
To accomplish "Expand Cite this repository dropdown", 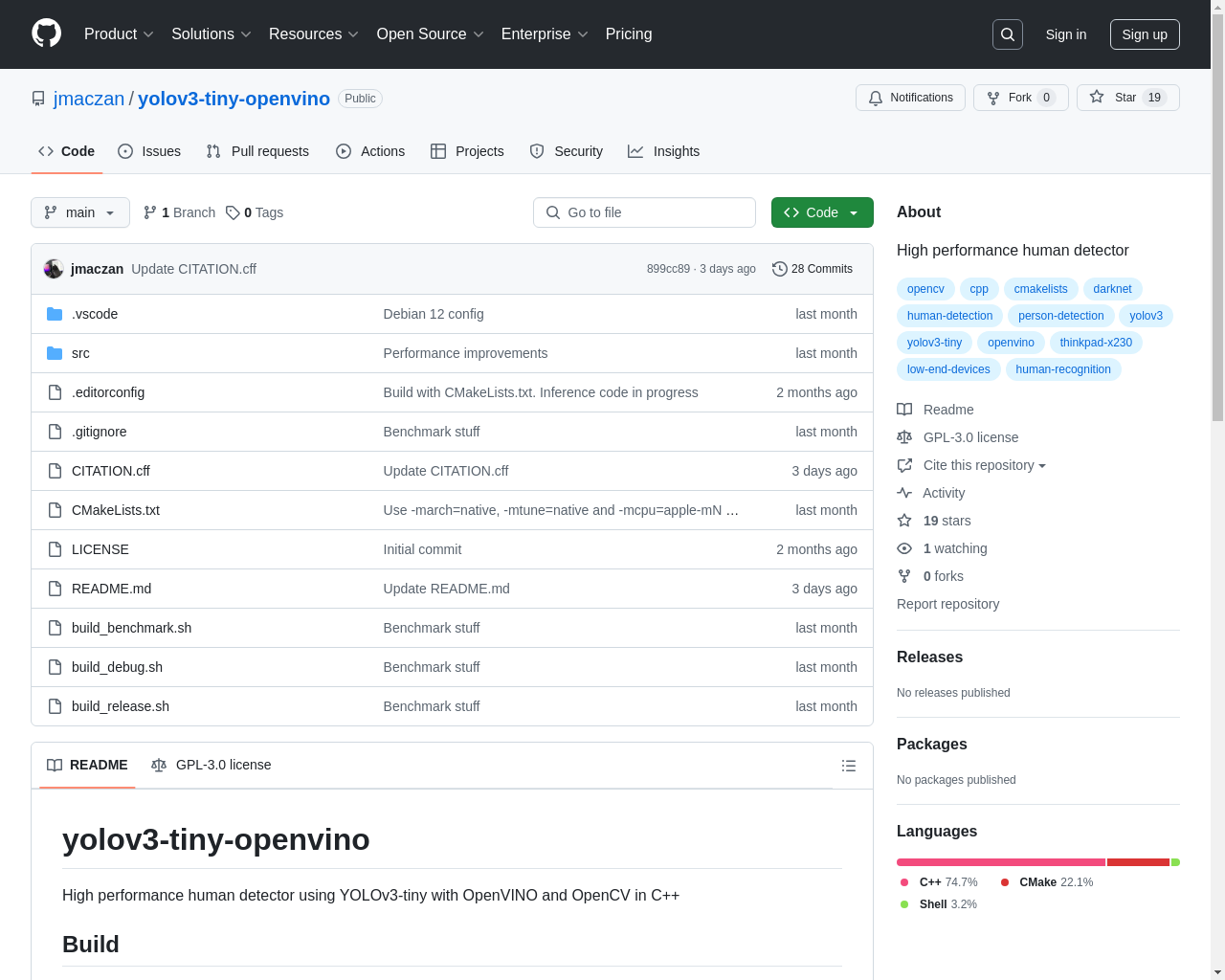I will (x=985, y=465).
